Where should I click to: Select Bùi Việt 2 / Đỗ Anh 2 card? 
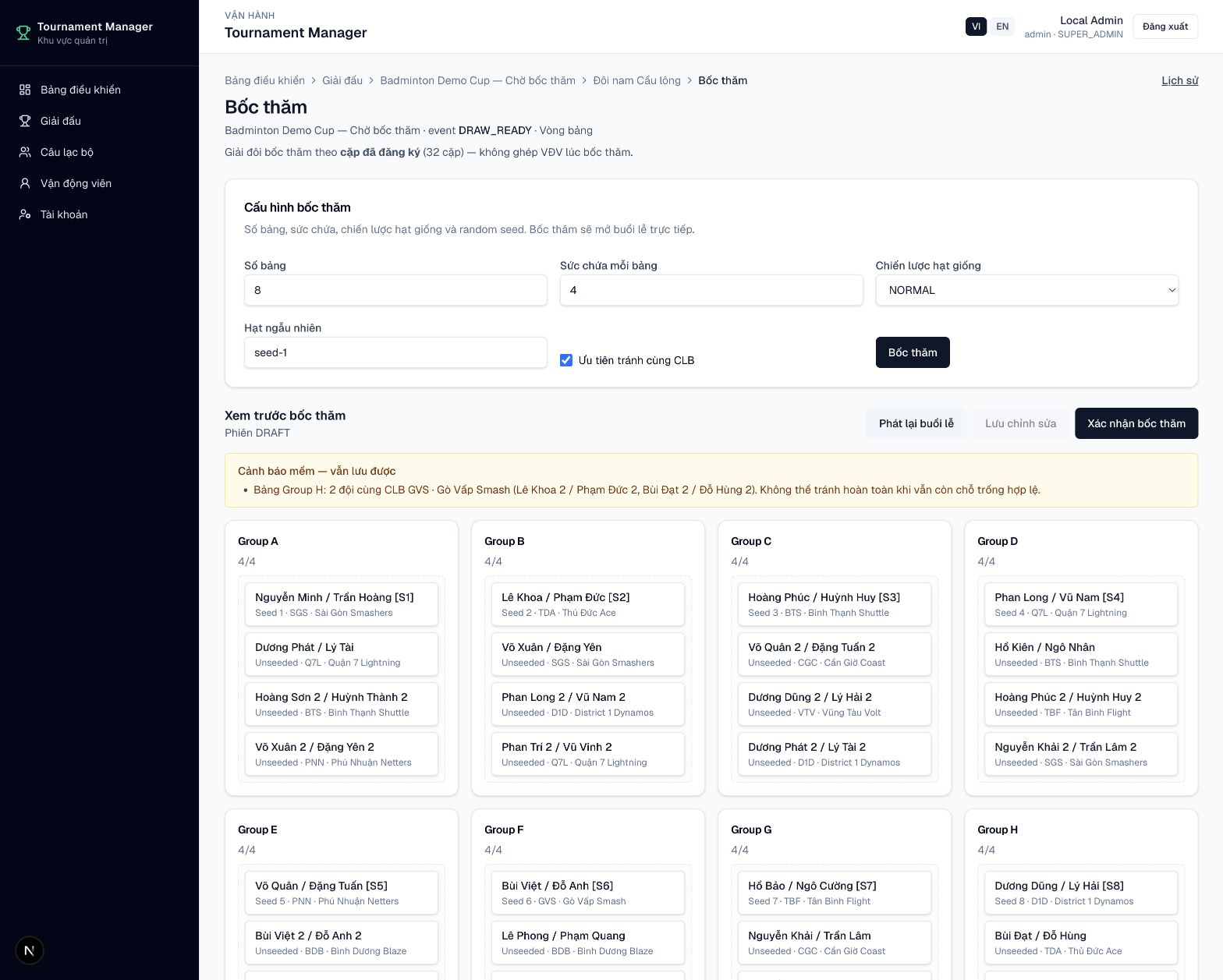pyautogui.click(x=342, y=943)
